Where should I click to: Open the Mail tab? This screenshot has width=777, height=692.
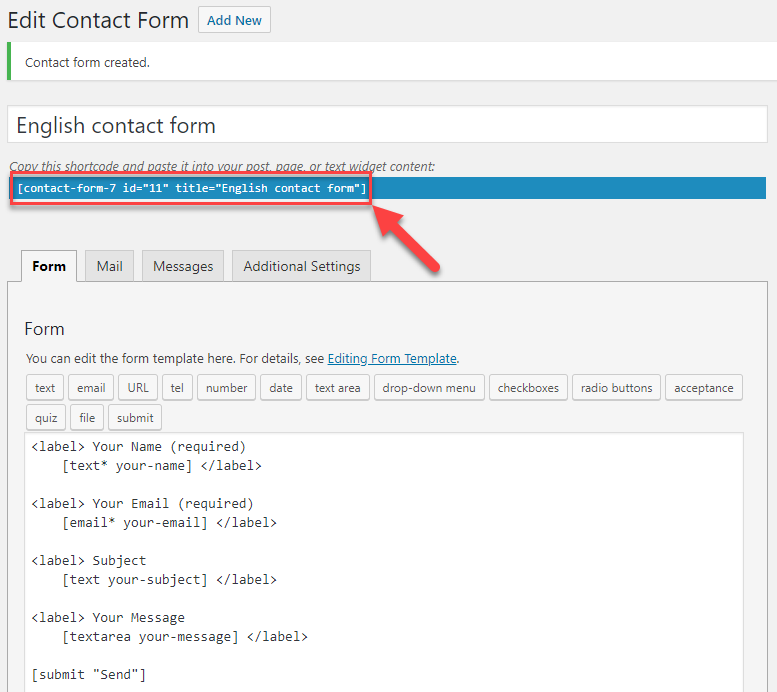point(110,266)
